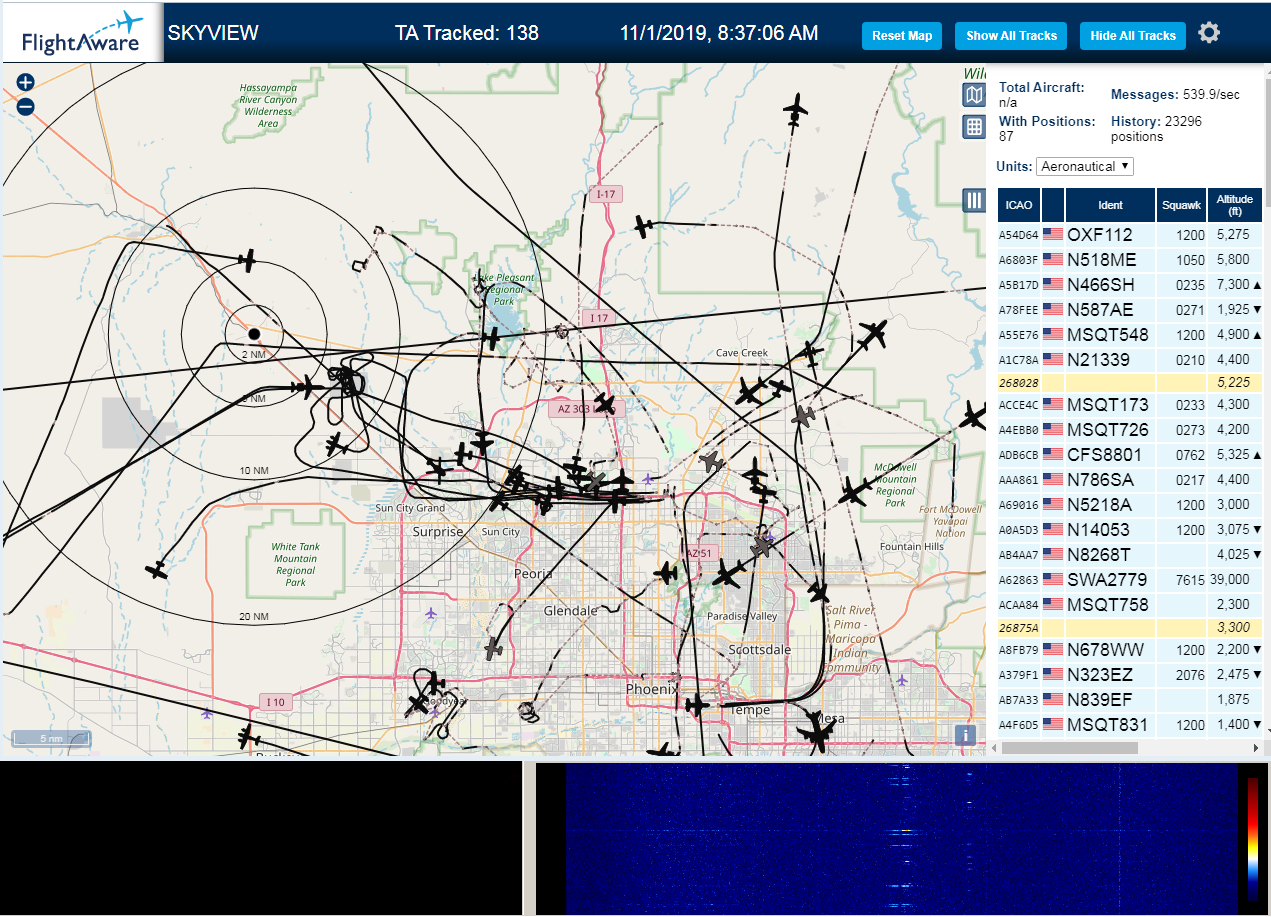The image size is (1271, 917).
Task: Click the spectrum color scale bar
Action: (x=1253, y=838)
